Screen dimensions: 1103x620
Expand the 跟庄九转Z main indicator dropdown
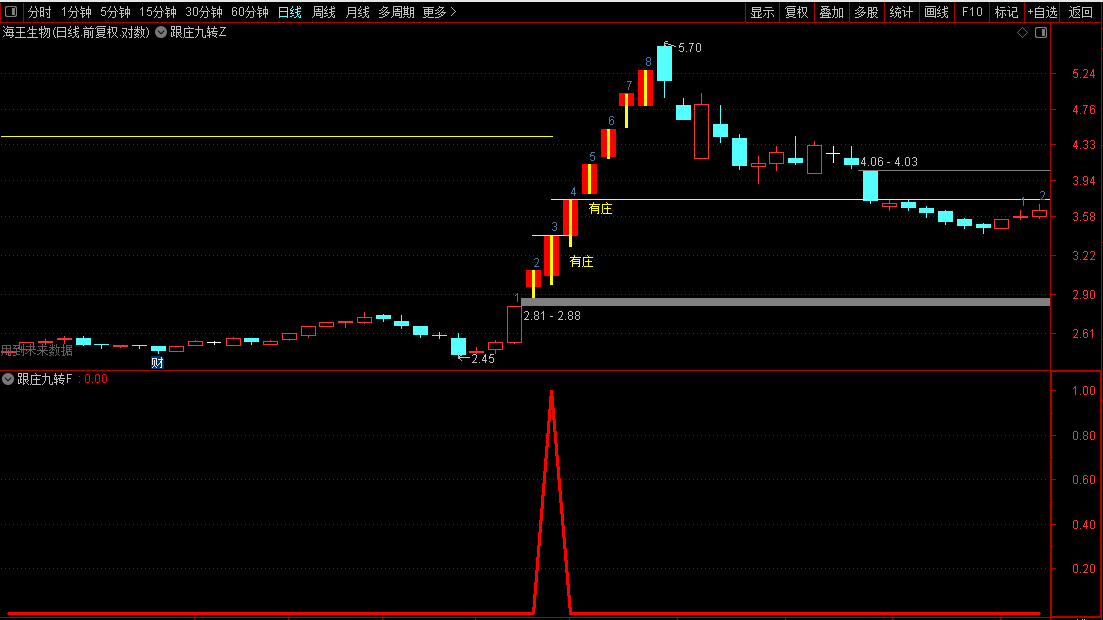(x=161, y=32)
